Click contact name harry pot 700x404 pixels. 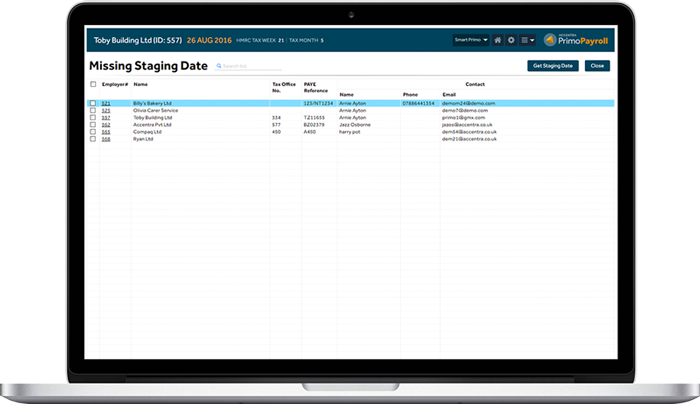pos(350,132)
